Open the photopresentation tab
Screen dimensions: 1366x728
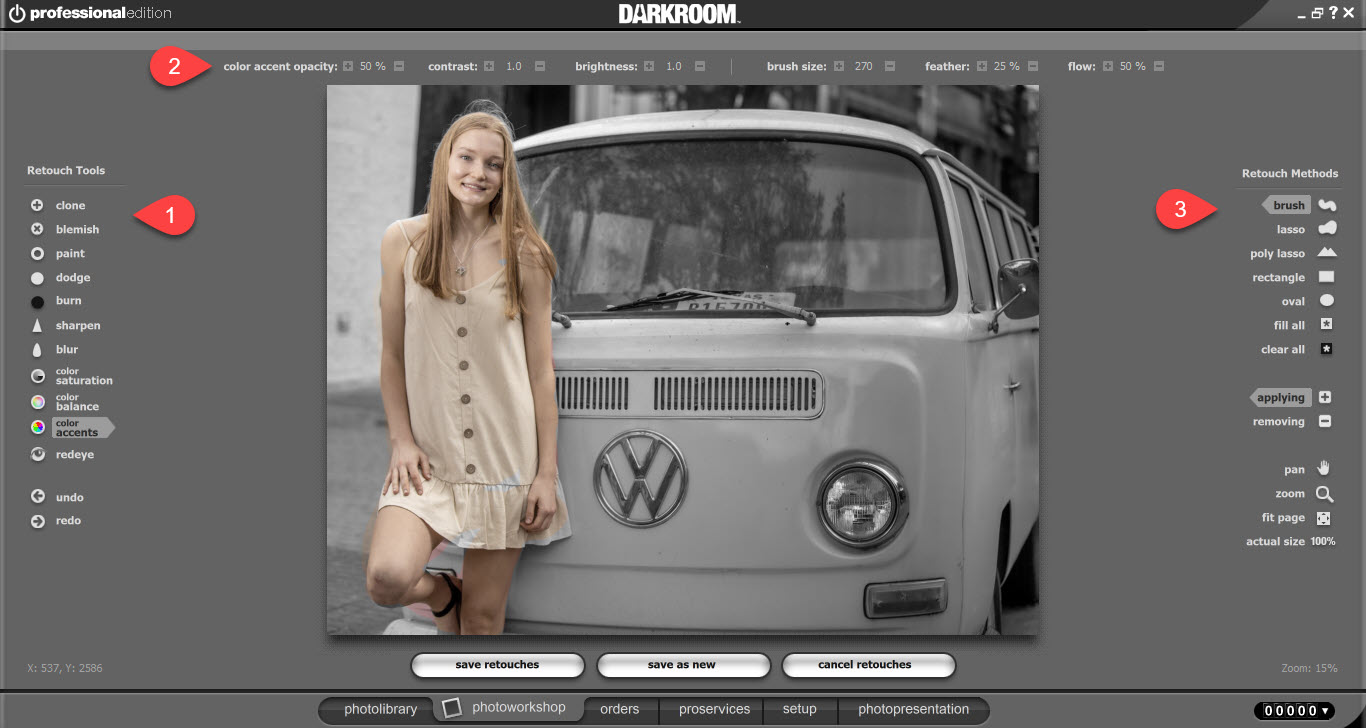click(913, 710)
